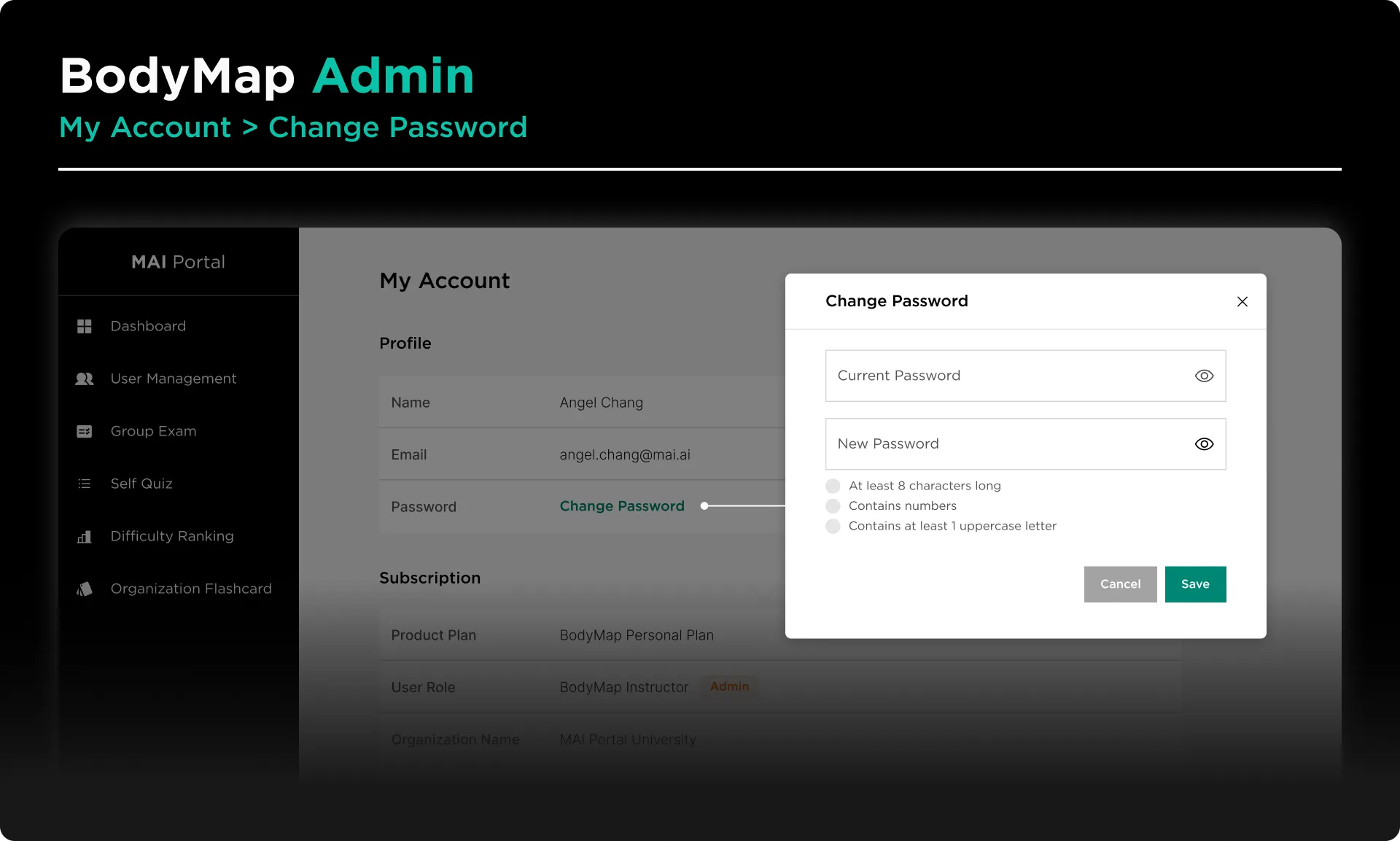Click the 'Contains numbers' indicator circle

click(833, 506)
